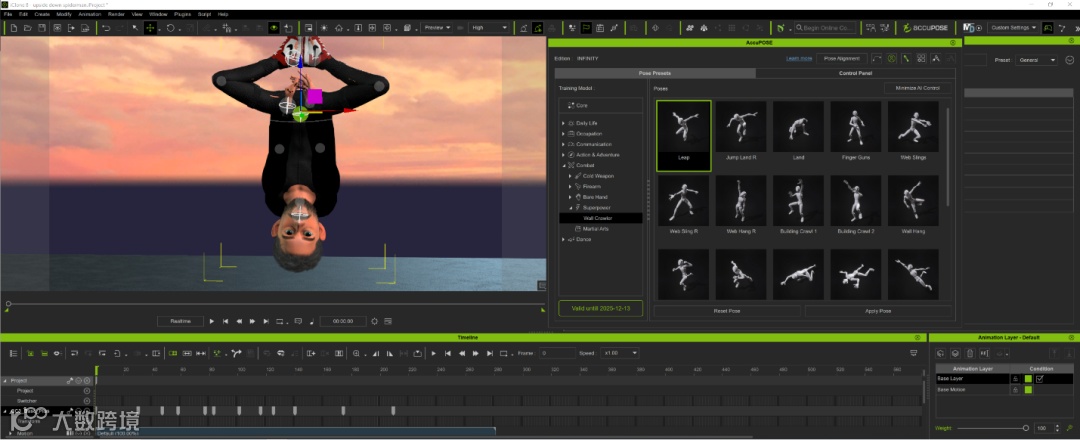Click the Reset Pose button

click(727, 311)
